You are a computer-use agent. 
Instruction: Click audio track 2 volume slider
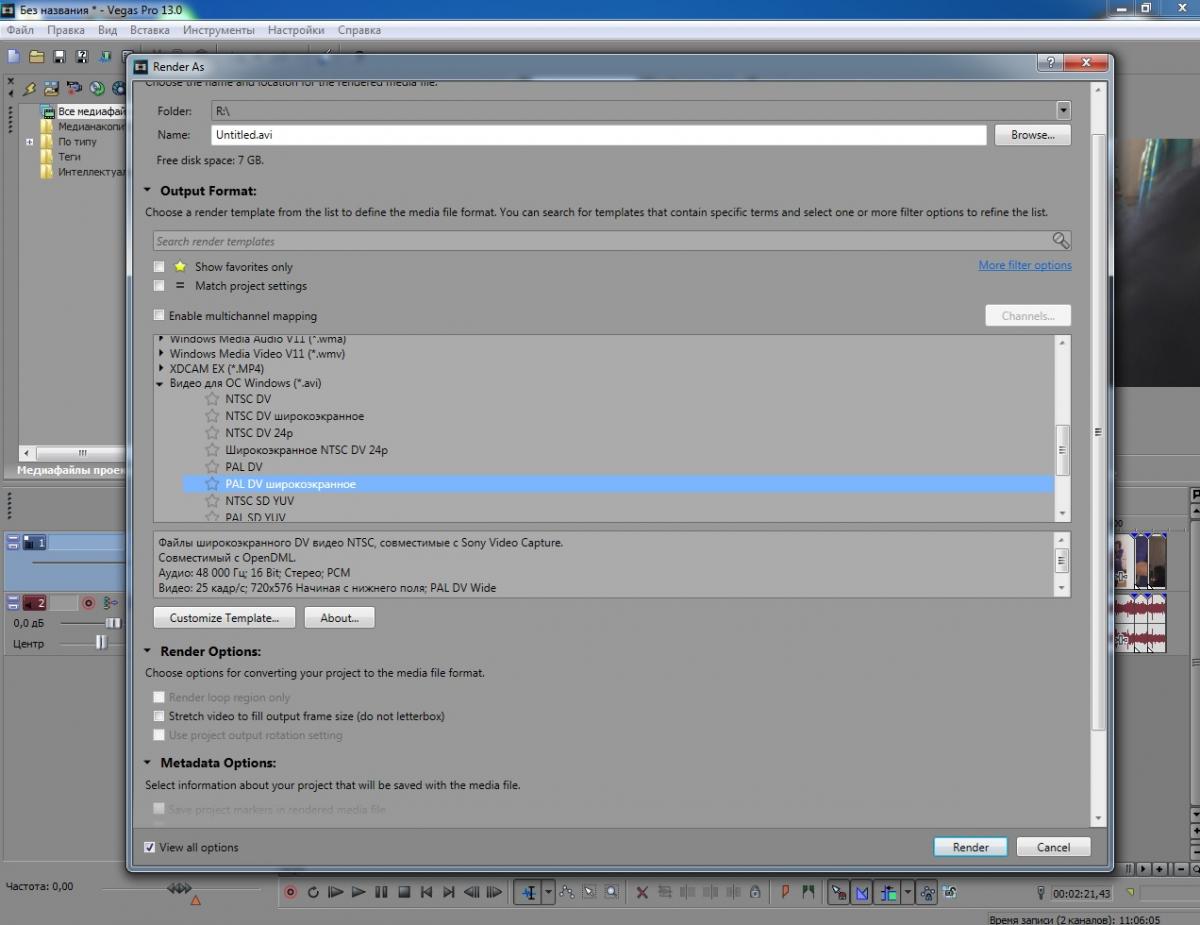click(x=113, y=623)
